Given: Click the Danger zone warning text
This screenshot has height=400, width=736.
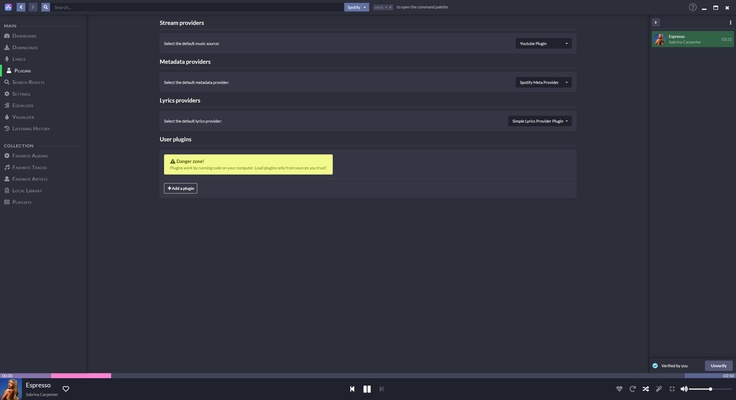Looking at the screenshot, I should tap(190, 161).
